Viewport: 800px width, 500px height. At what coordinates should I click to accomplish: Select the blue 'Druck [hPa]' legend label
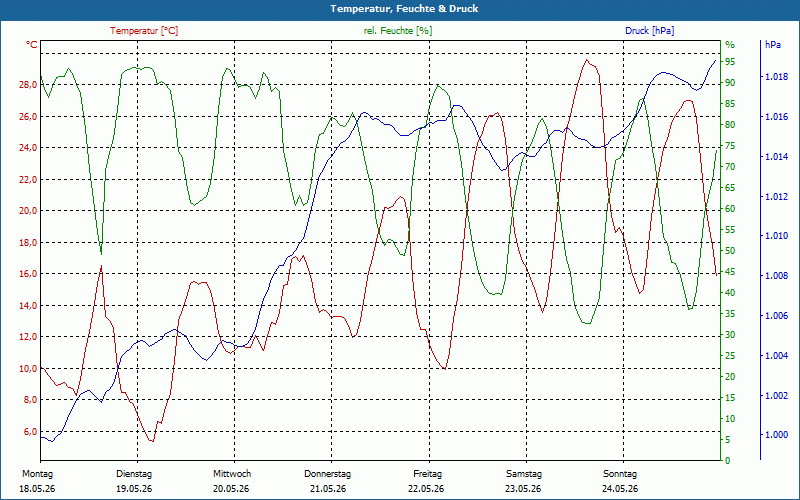coord(649,31)
